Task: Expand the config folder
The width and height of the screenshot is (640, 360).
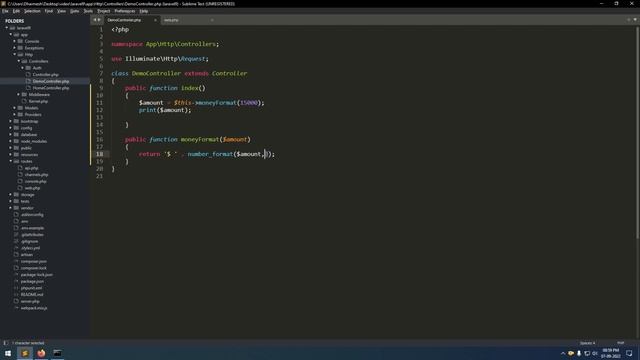Action: click(11, 128)
